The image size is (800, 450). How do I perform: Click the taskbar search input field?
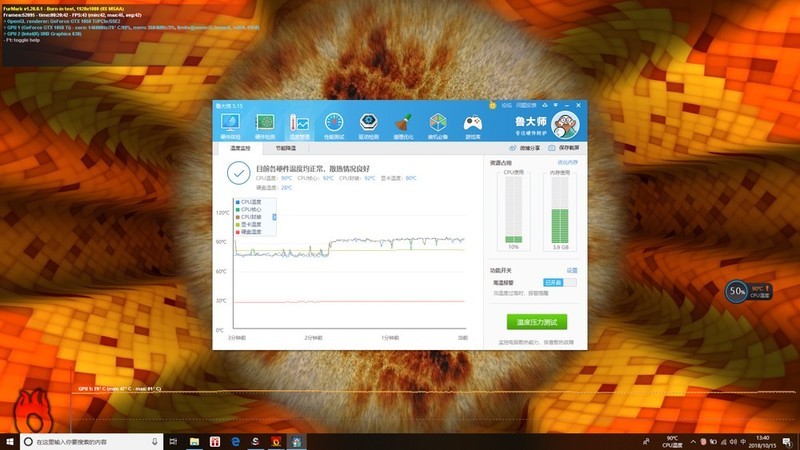point(92,442)
